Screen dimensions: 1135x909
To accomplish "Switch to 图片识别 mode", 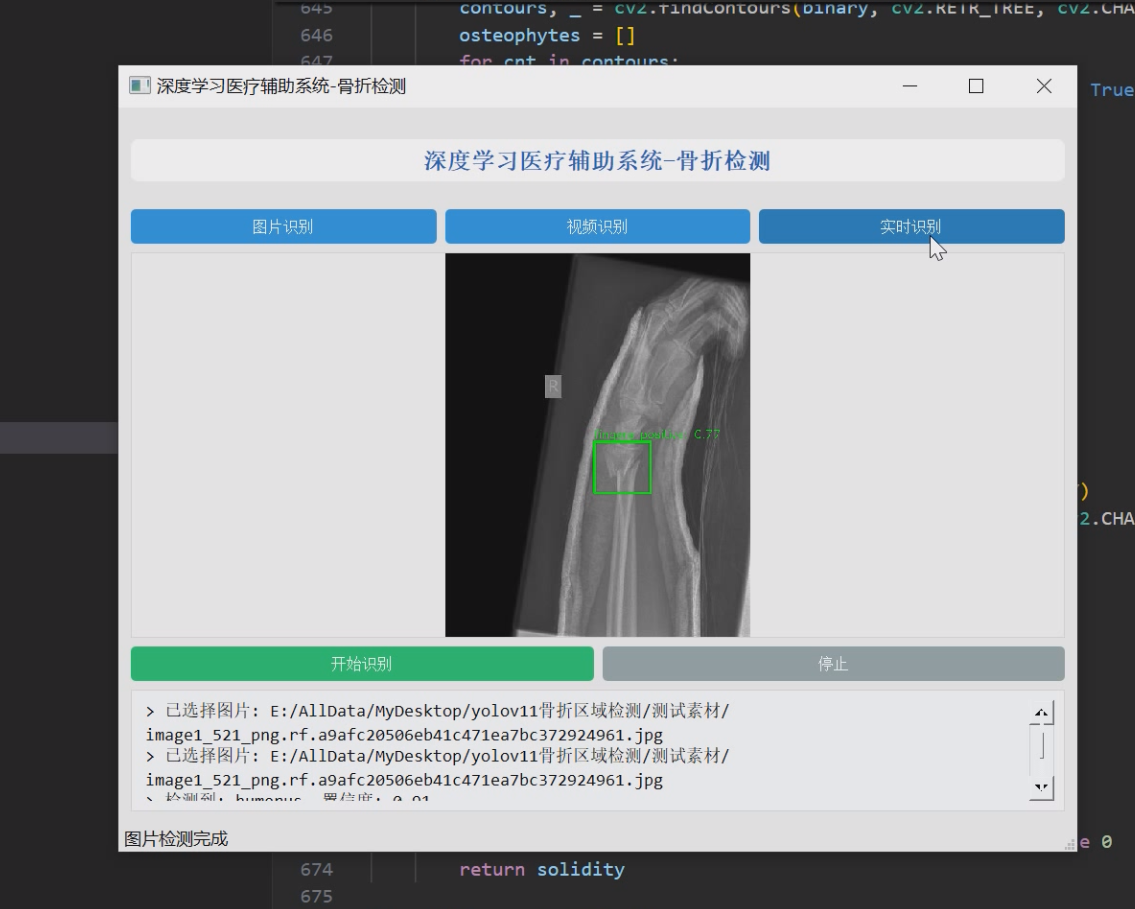I will tap(283, 227).
